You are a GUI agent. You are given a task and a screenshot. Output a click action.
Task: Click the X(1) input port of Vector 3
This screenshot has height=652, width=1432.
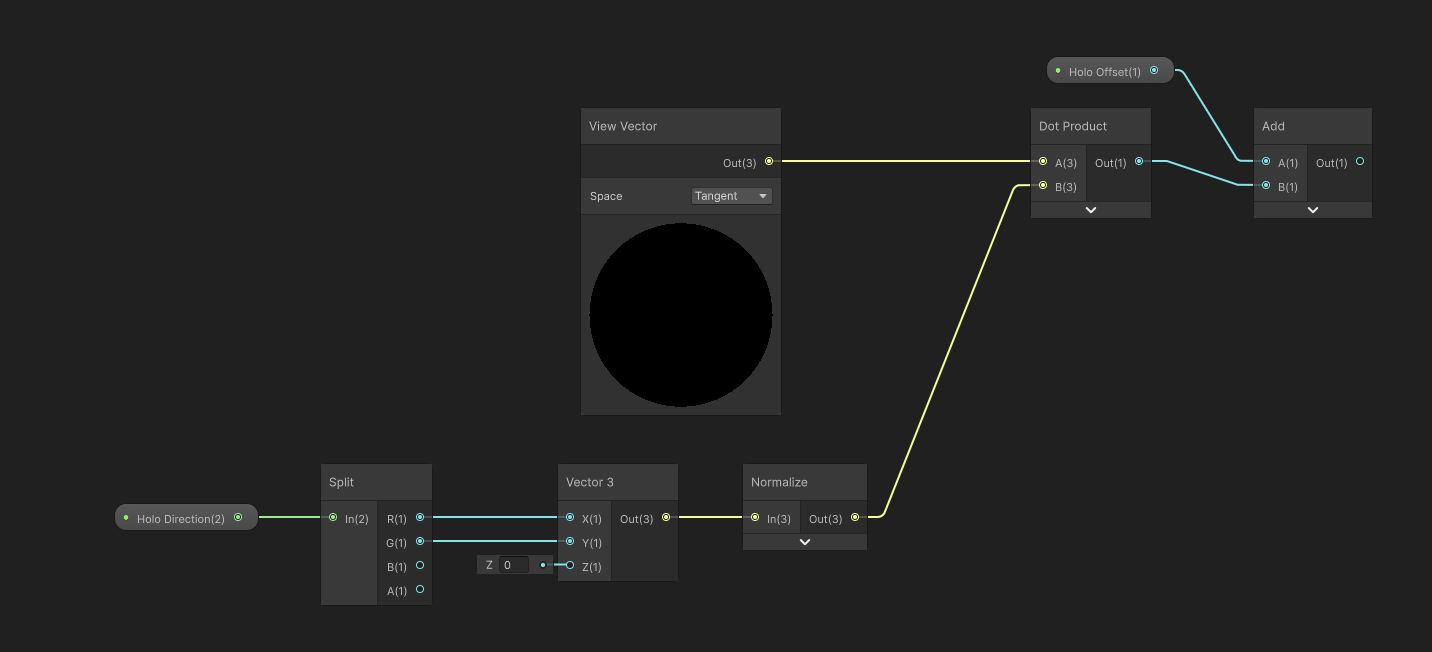tap(569, 518)
